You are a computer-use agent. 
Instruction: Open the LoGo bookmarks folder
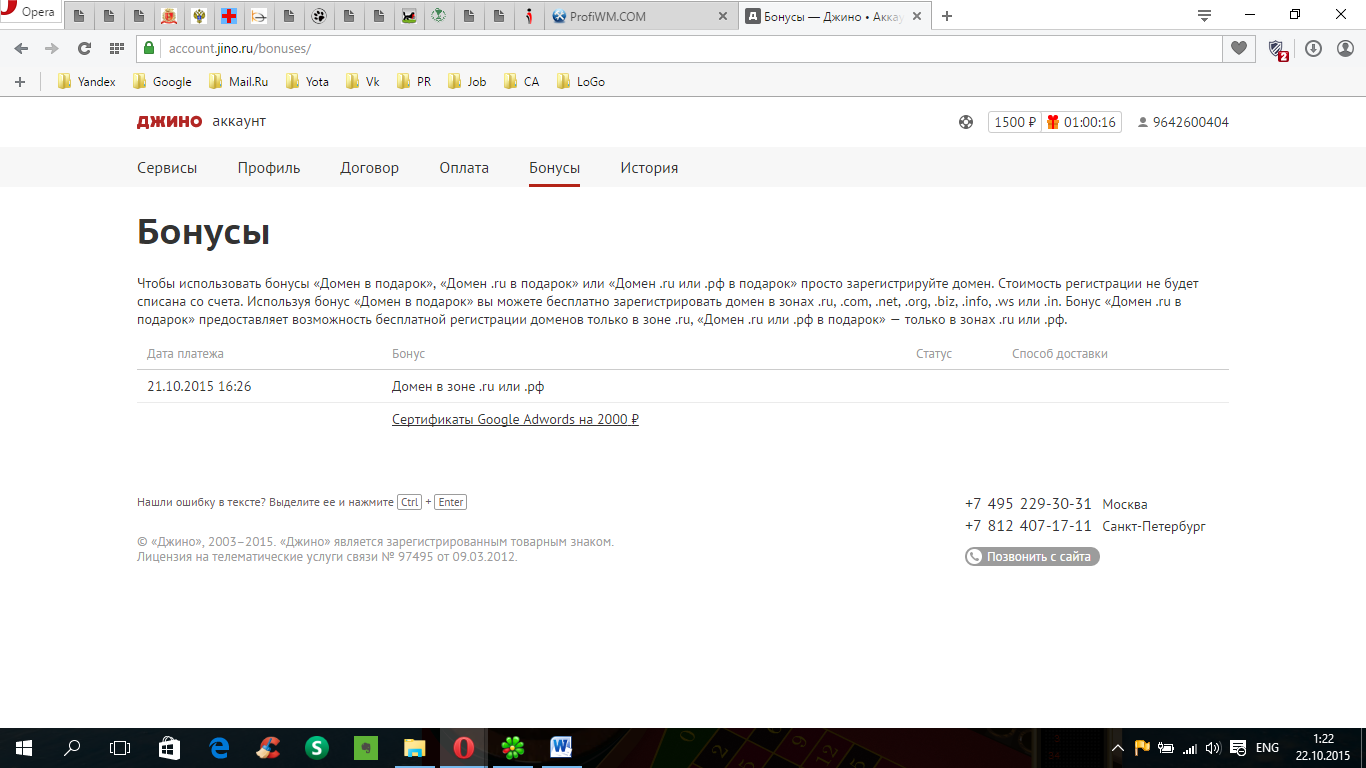(581, 82)
